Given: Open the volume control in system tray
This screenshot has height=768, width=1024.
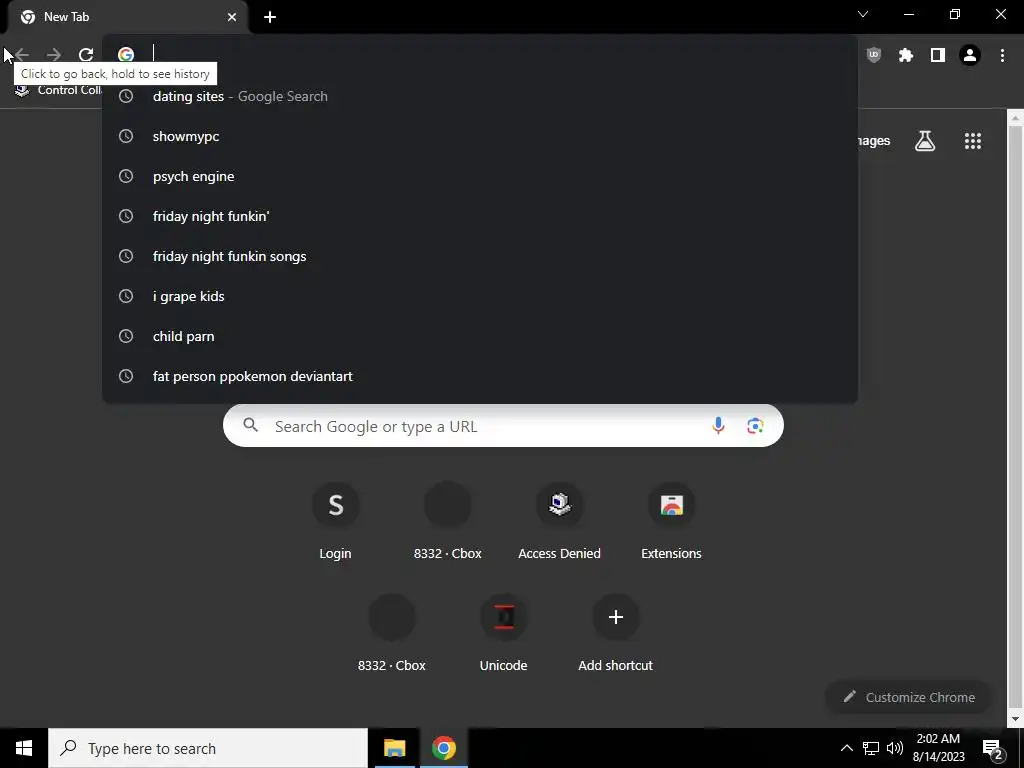Looking at the screenshot, I should 895,748.
